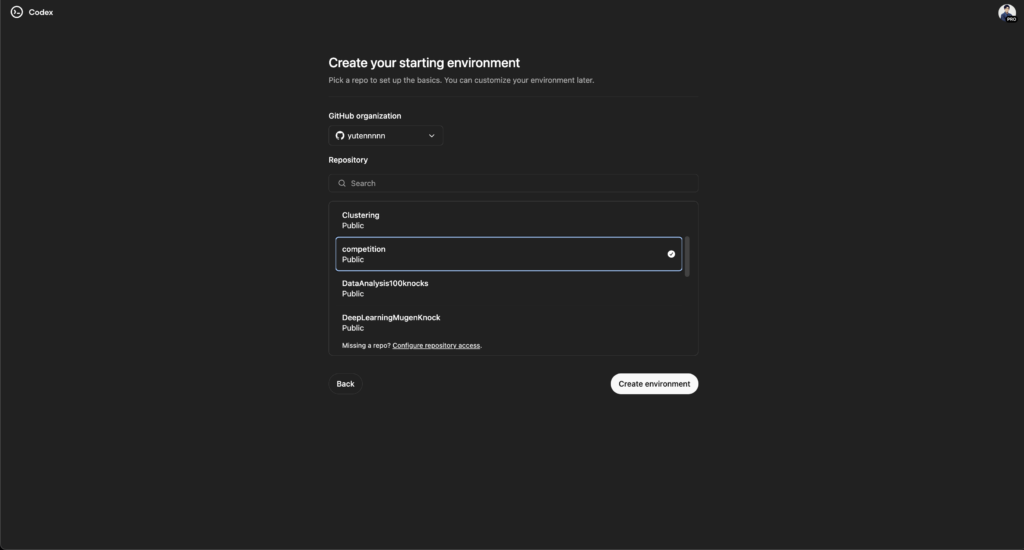The image size is (1024, 550).
Task: Open the user profile avatar
Action: 1006,12
